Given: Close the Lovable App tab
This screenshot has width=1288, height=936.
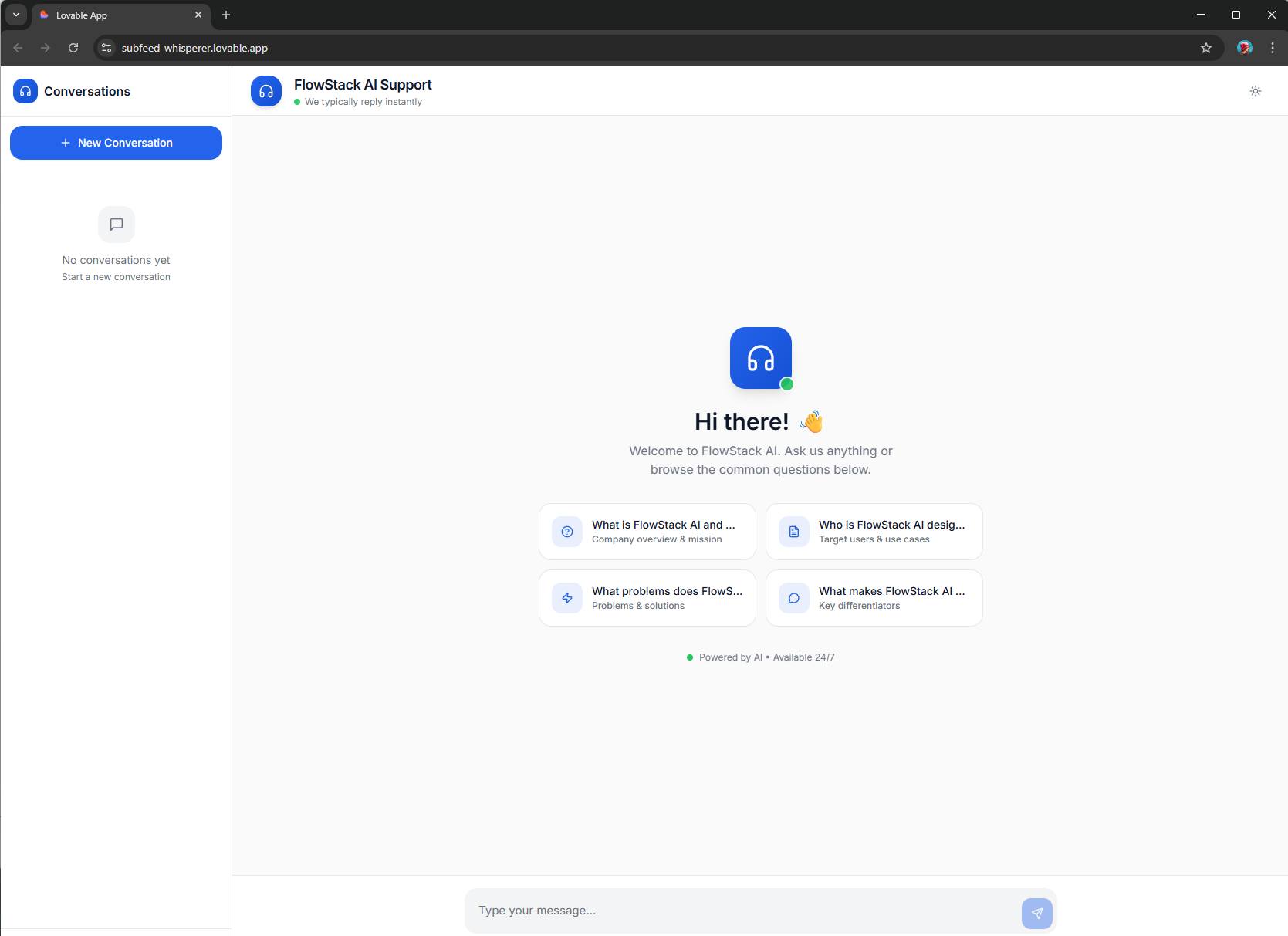Looking at the screenshot, I should pyautogui.click(x=198, y=15).
